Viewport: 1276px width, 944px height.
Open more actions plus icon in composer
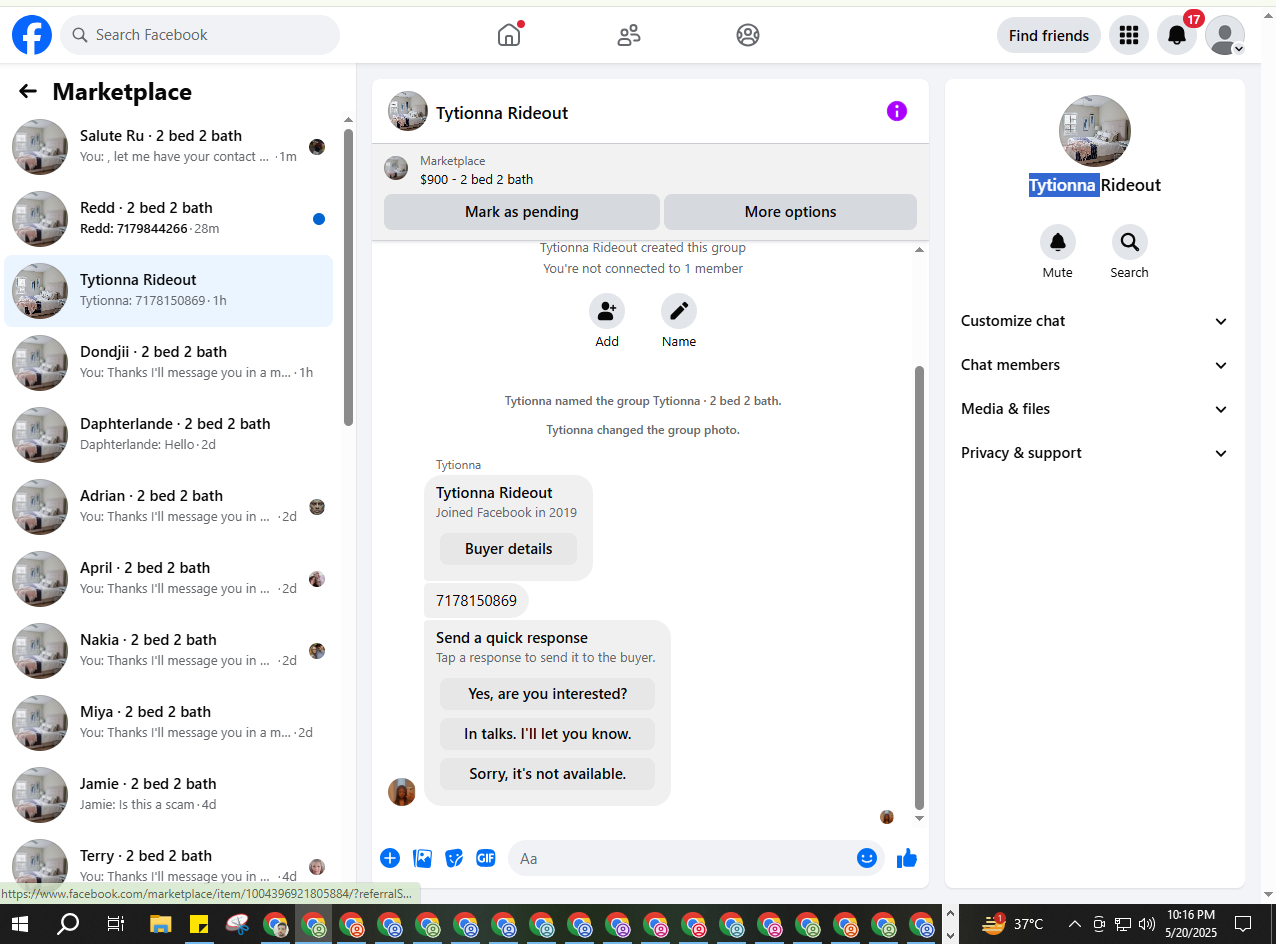390,858
